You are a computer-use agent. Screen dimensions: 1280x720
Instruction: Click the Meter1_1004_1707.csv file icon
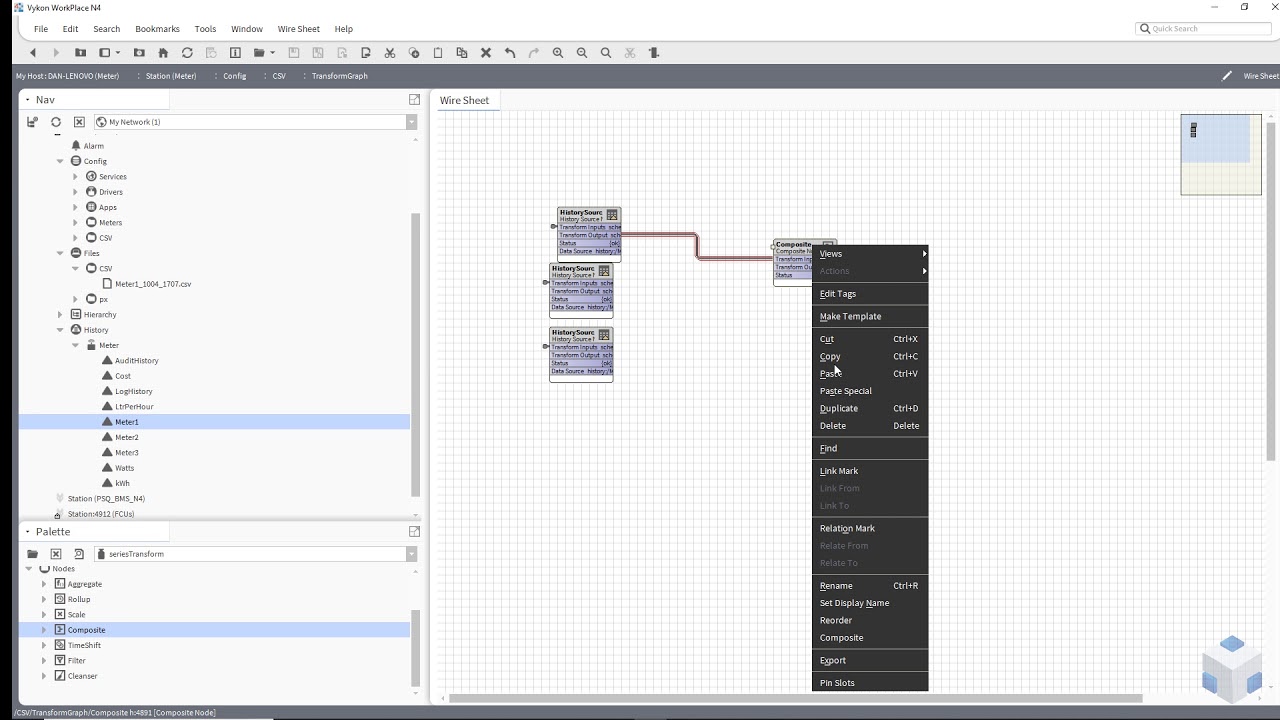pyautogui.click(x=107, y=284)
